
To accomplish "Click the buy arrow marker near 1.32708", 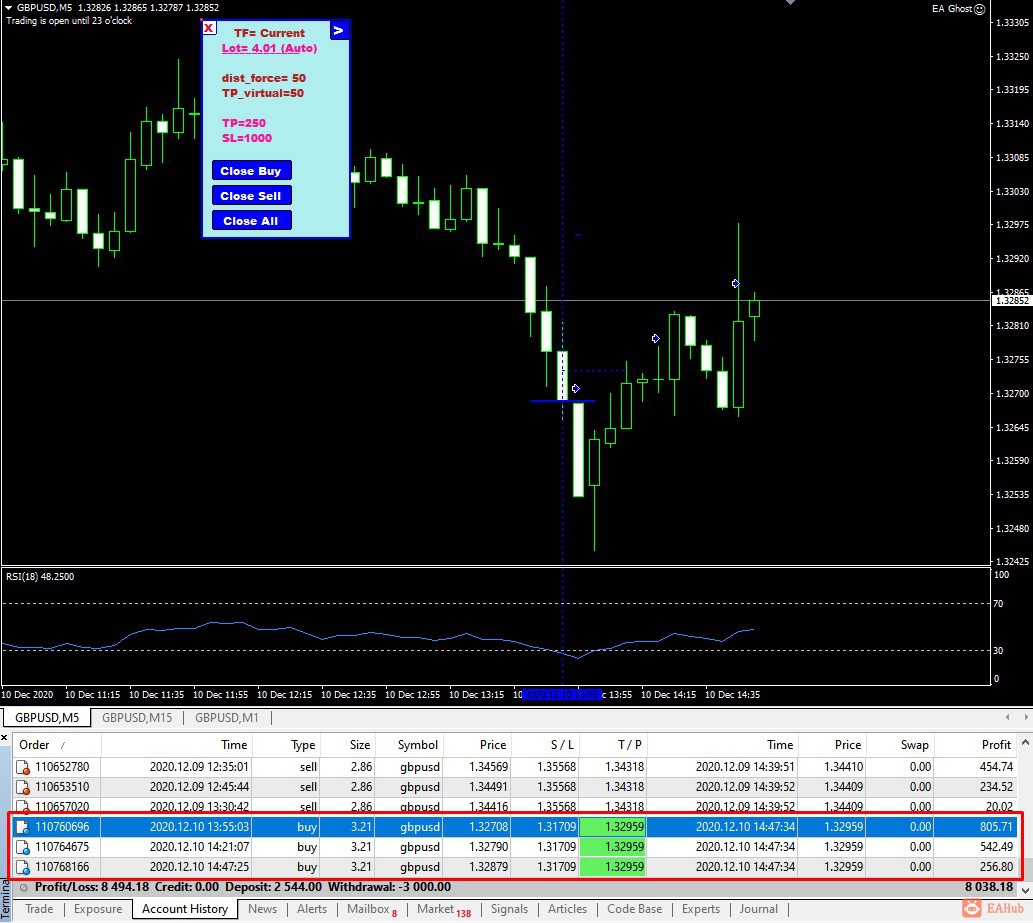I will [576, 389].
